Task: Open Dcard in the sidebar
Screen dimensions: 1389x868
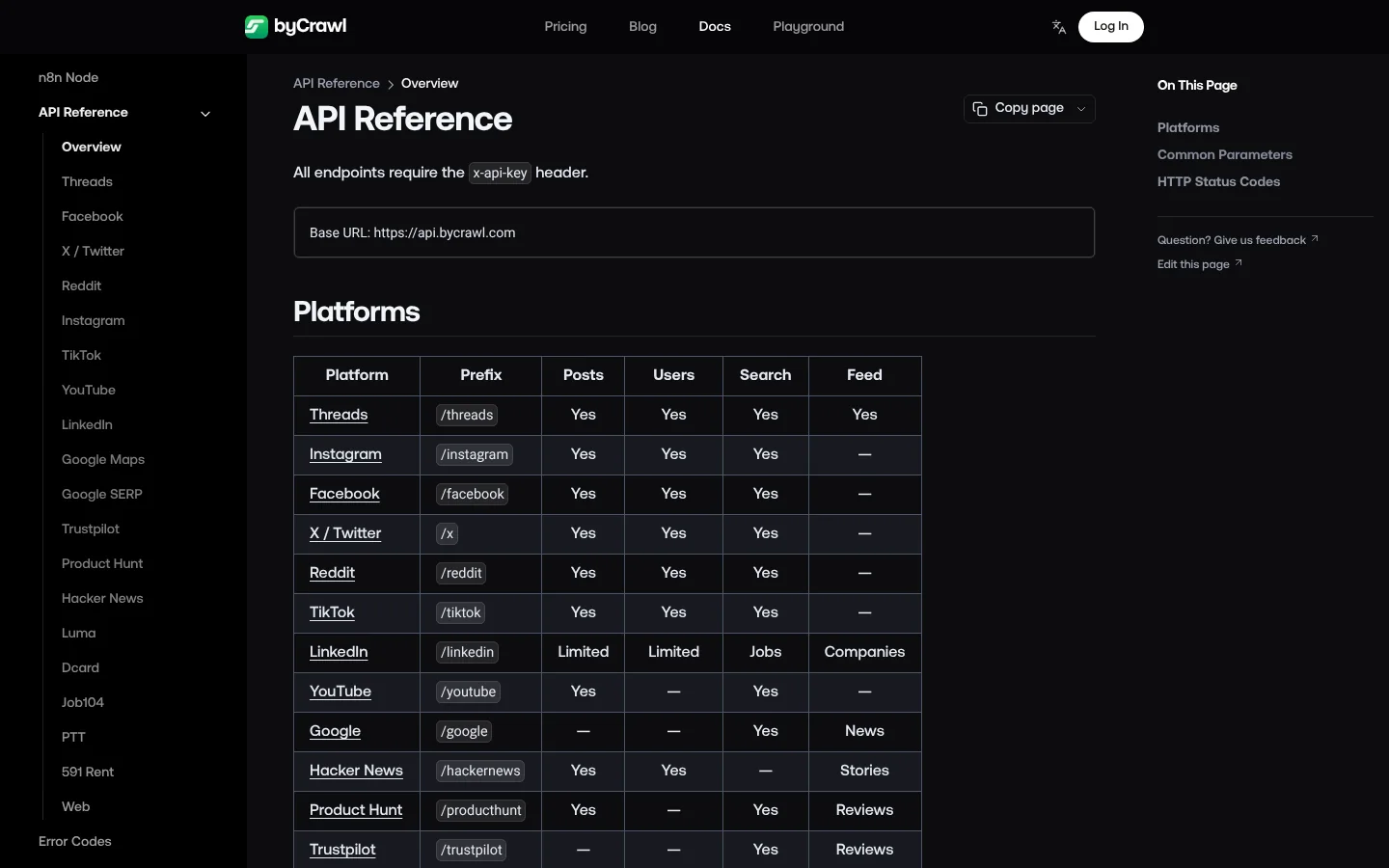Action: [80, 667]
